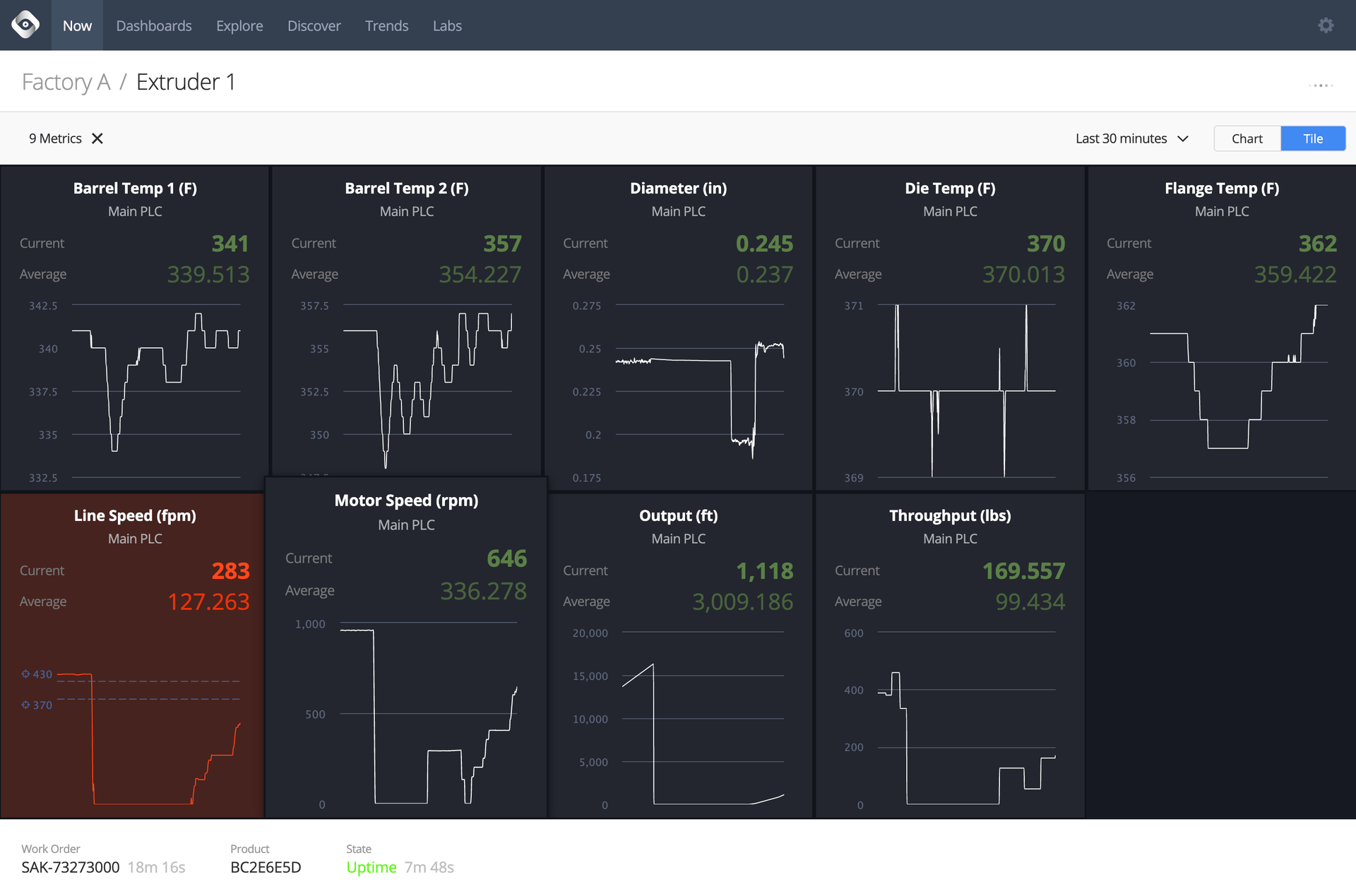Image resolution: width=1356 pixels, height=896 pixels.
Task: Navigate back to Factory A
Action: tap(65, 81)
